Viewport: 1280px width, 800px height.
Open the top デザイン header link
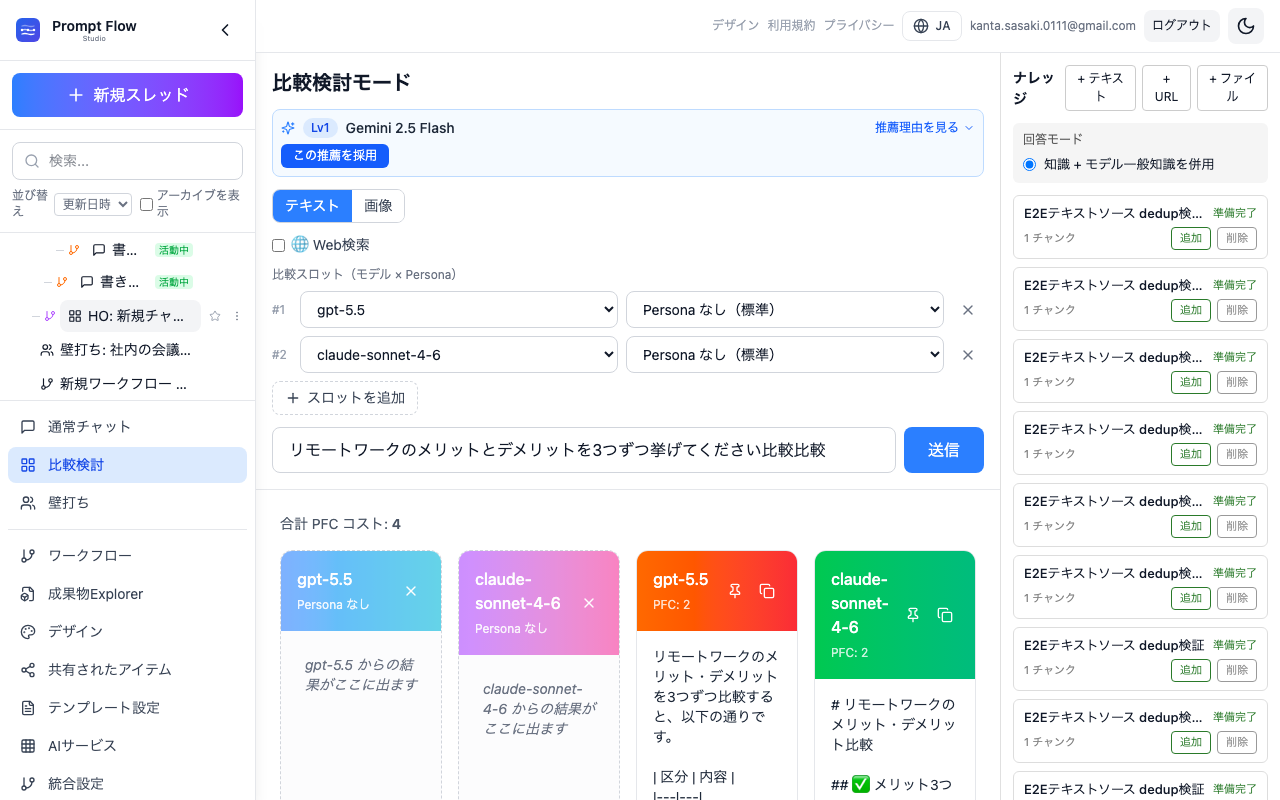[735, 26]
